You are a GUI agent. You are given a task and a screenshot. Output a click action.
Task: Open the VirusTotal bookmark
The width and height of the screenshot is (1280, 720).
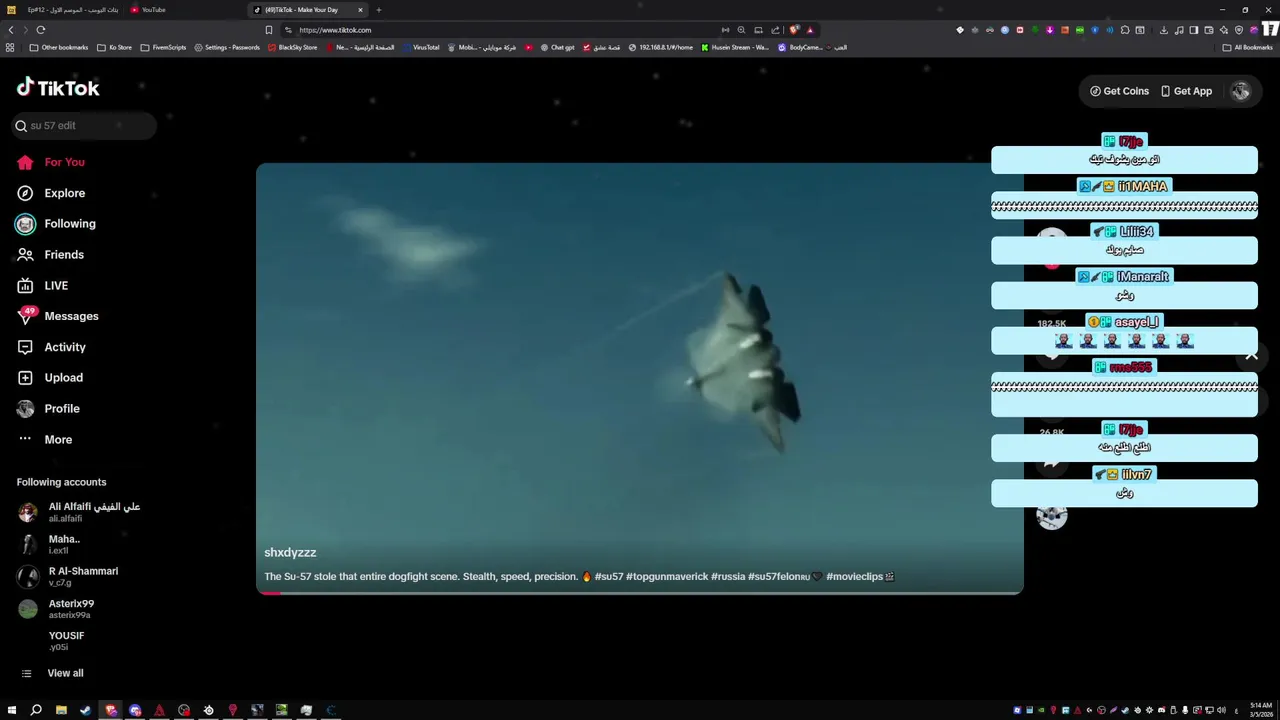coord(420,47)
